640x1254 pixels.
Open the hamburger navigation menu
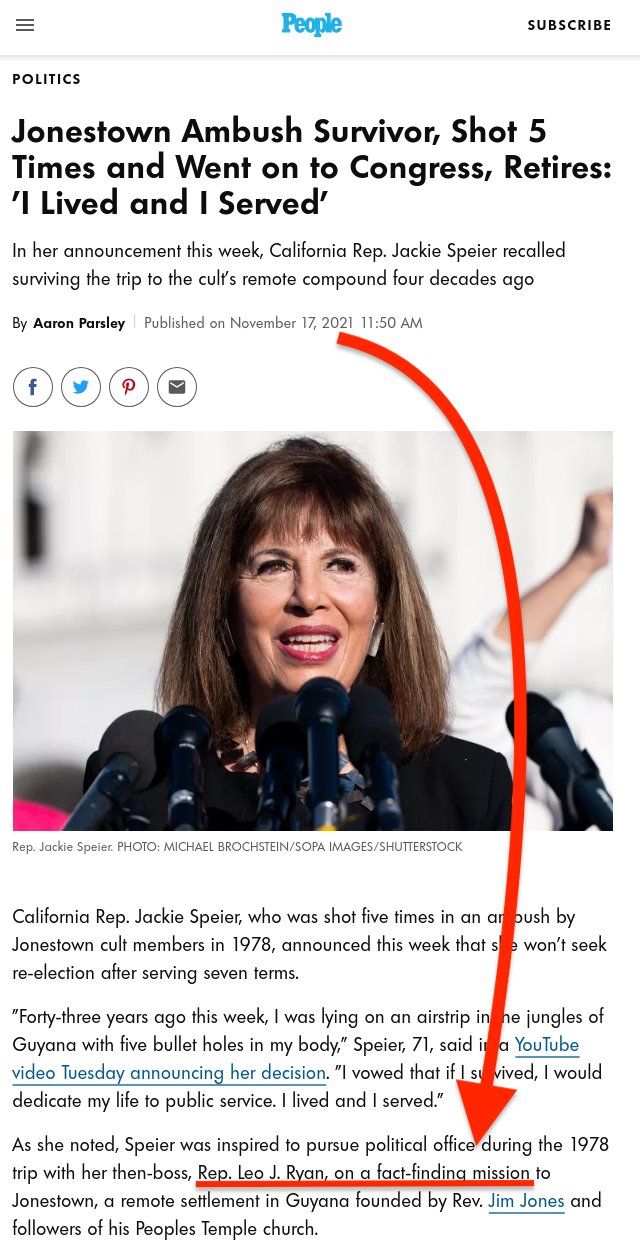click(x=25, y=26)
